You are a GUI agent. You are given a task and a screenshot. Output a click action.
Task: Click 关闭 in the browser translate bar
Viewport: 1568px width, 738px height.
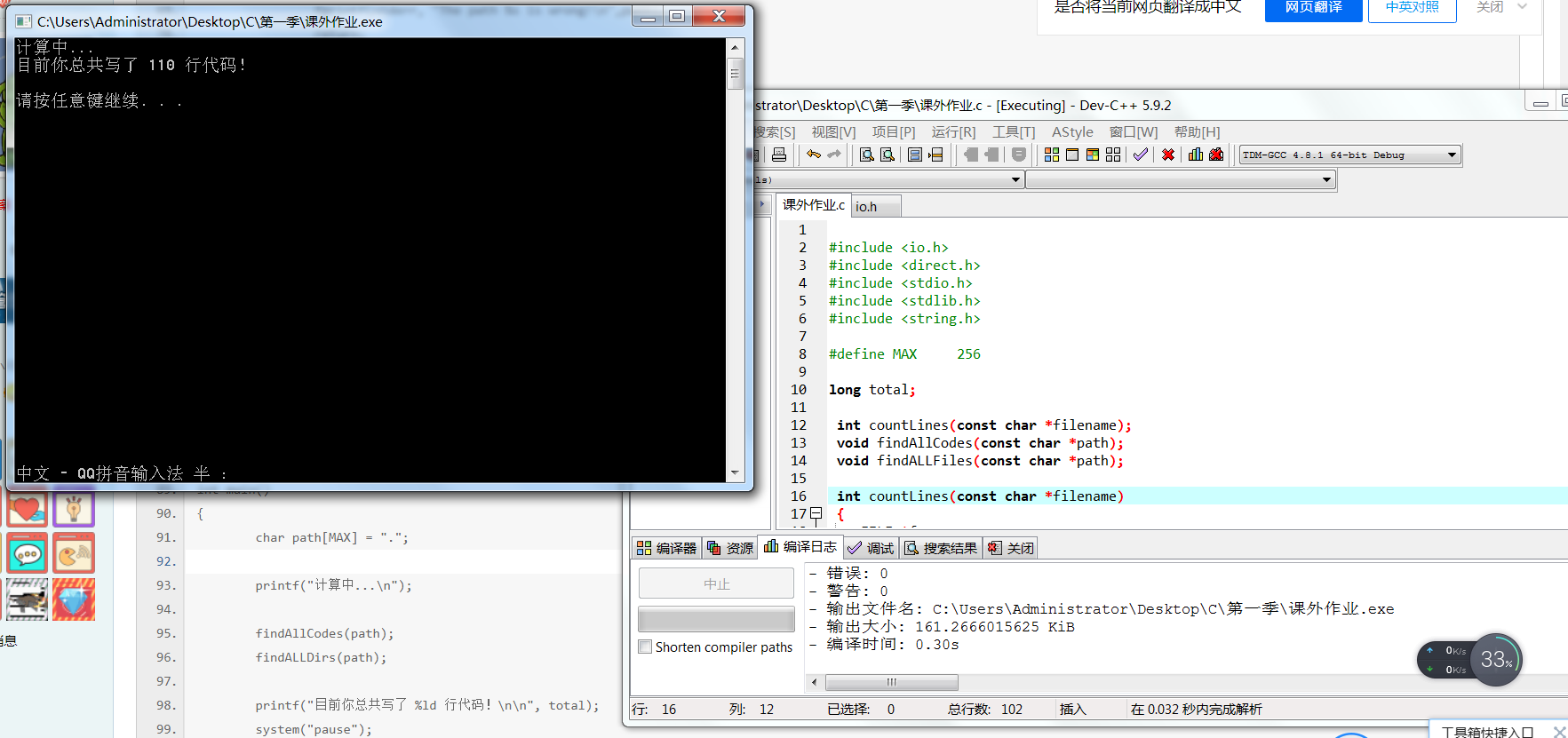[x=1490, y=7]
